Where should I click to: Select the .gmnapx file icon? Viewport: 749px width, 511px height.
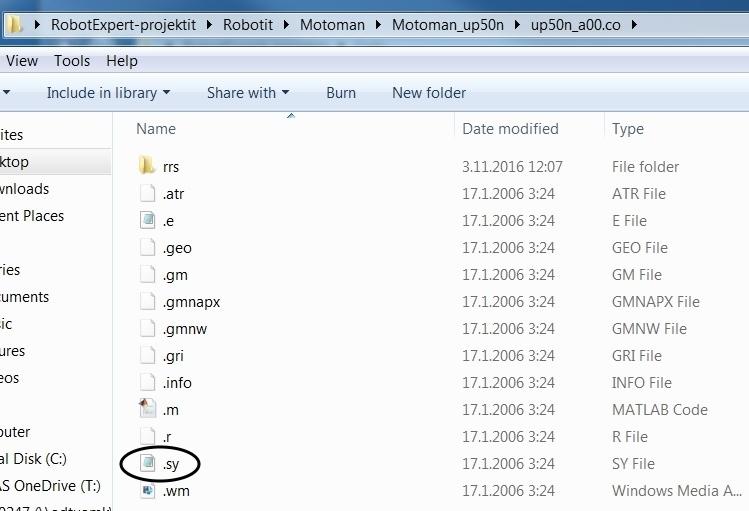(147, 301)
